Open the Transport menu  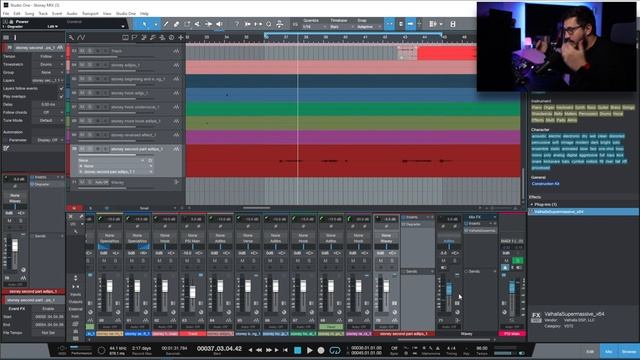click(x=90, y=13)
